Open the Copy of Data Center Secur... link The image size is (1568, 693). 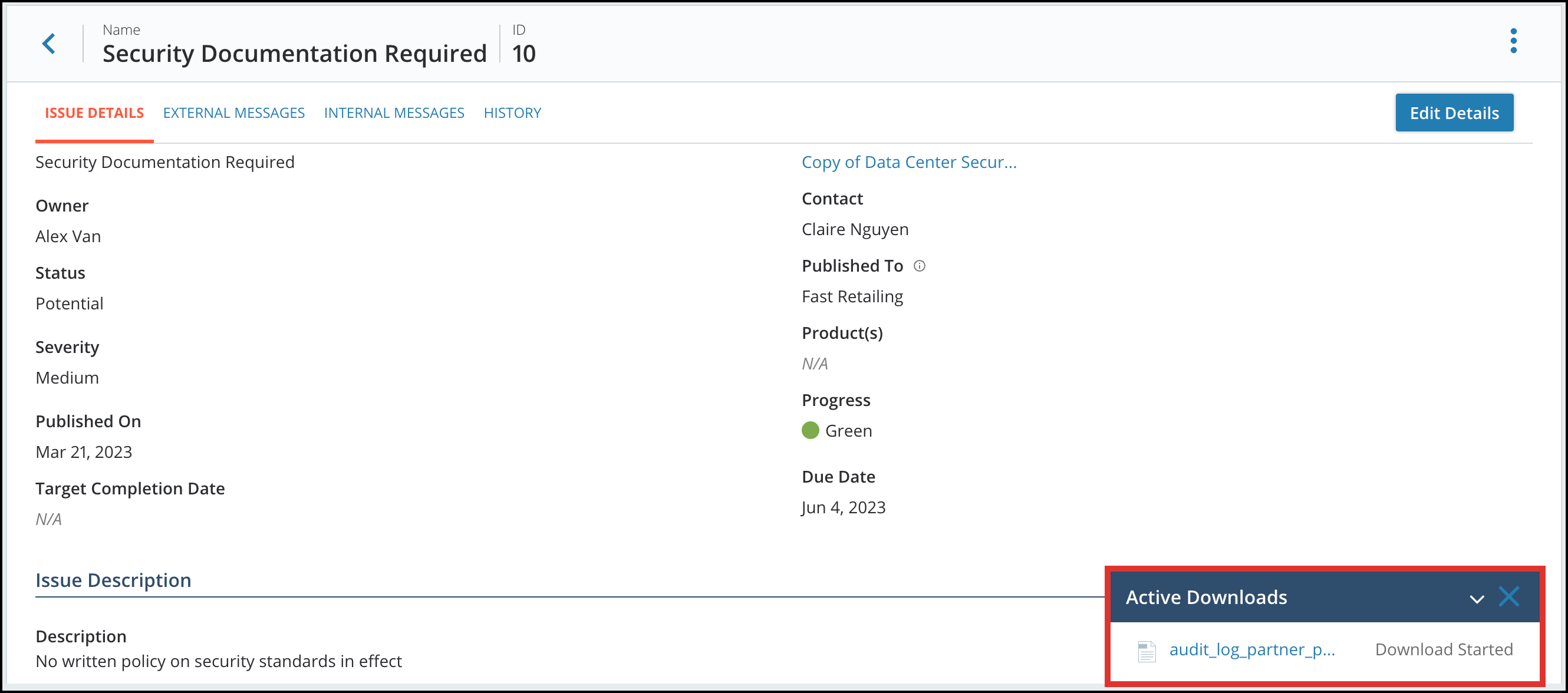tap(909, 163)
